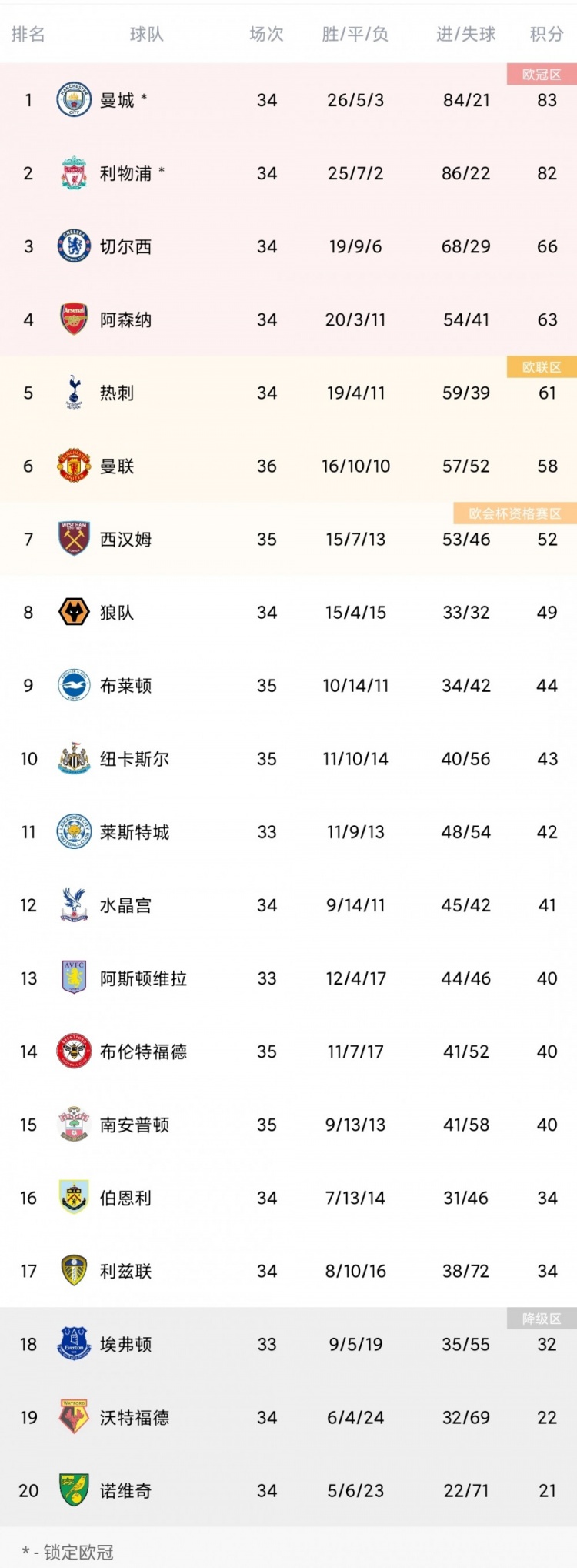The height and width of the screenshot is (1568, 577).
Task: Click the 降级区 relegation label
Action: point(542,1319)
